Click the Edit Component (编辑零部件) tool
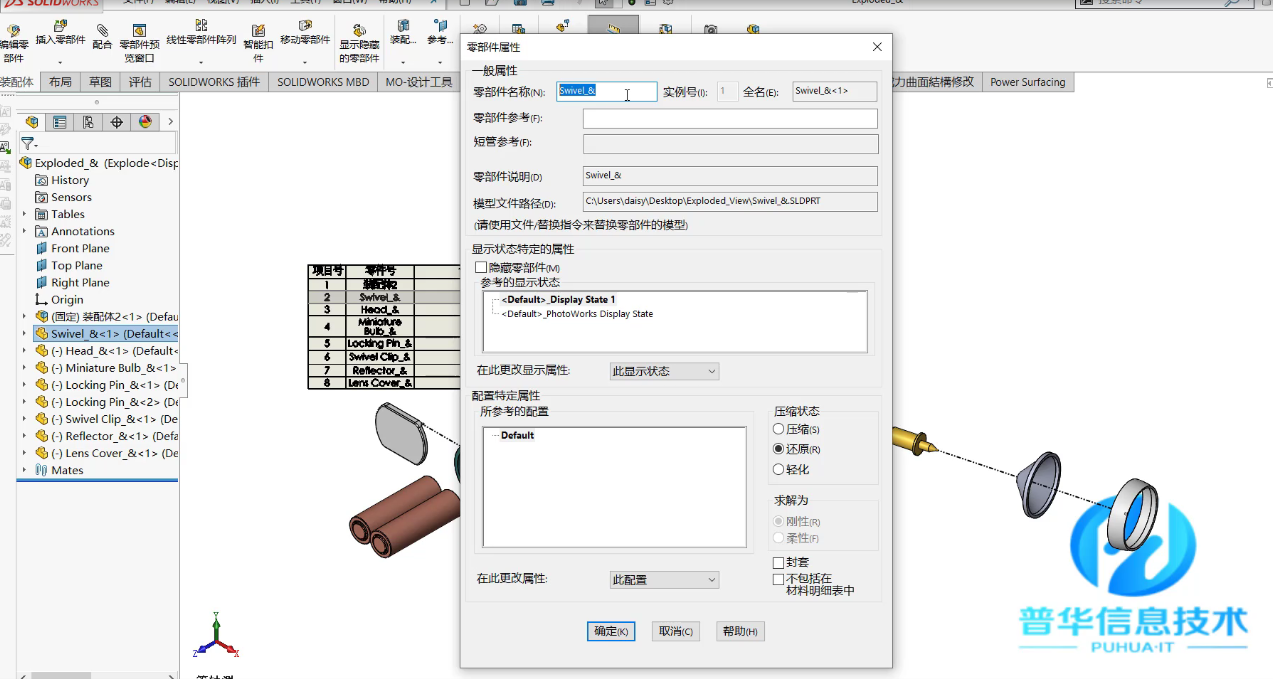This screenshot has width=1273, height=679. [14, 41]
